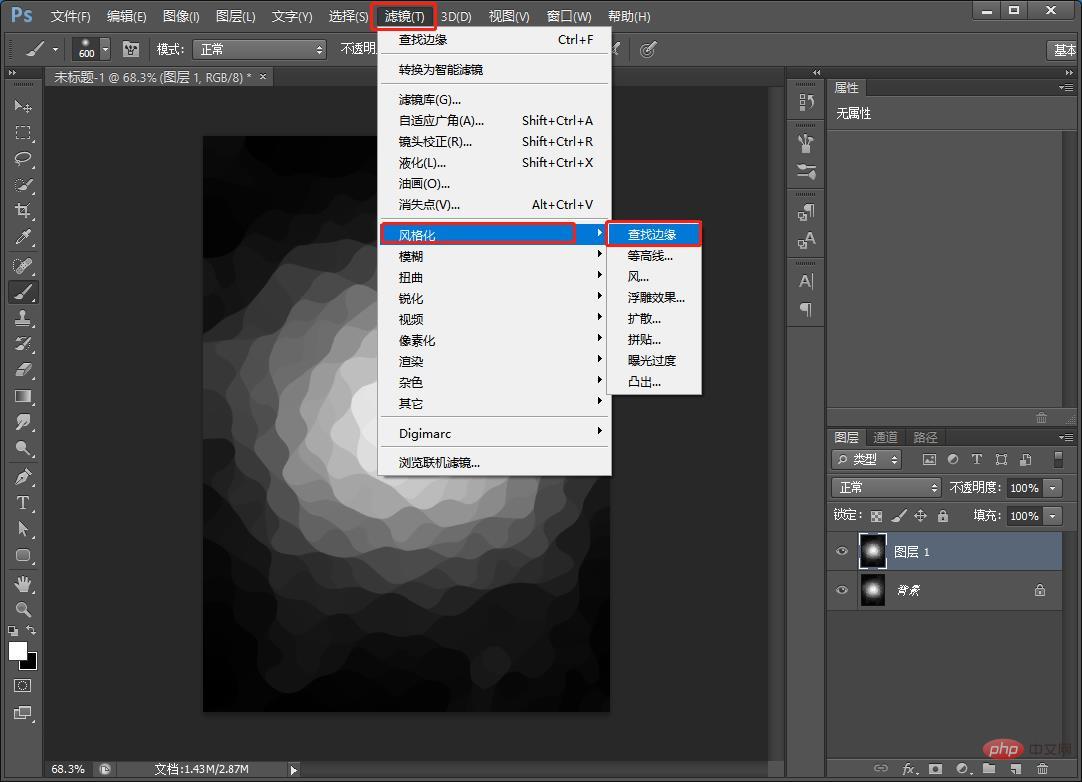1082x782 pixels.
Task: Open 填充 fill dropdown arrow
Action: point(1052,516)
